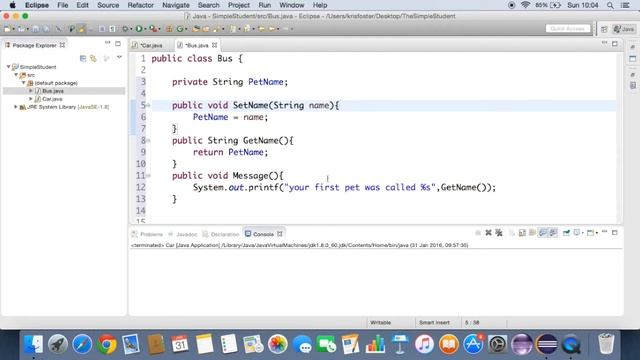Click Remove Launch console X icon
The width and height of the screenshot is (640, 360).
489,233
